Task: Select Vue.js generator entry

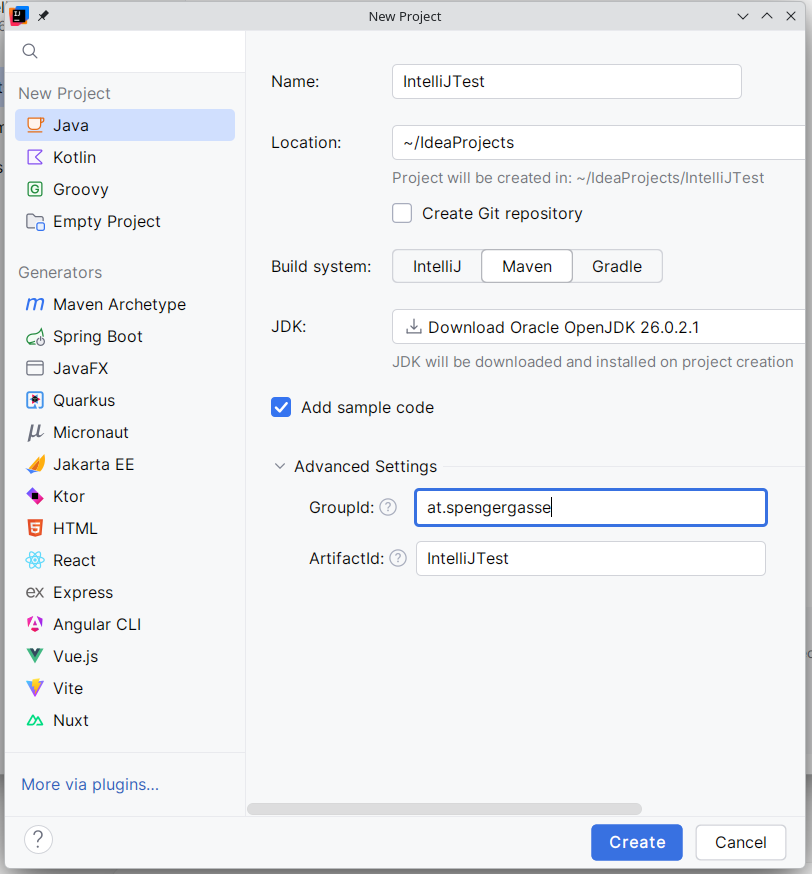Action: click(125, 656)
